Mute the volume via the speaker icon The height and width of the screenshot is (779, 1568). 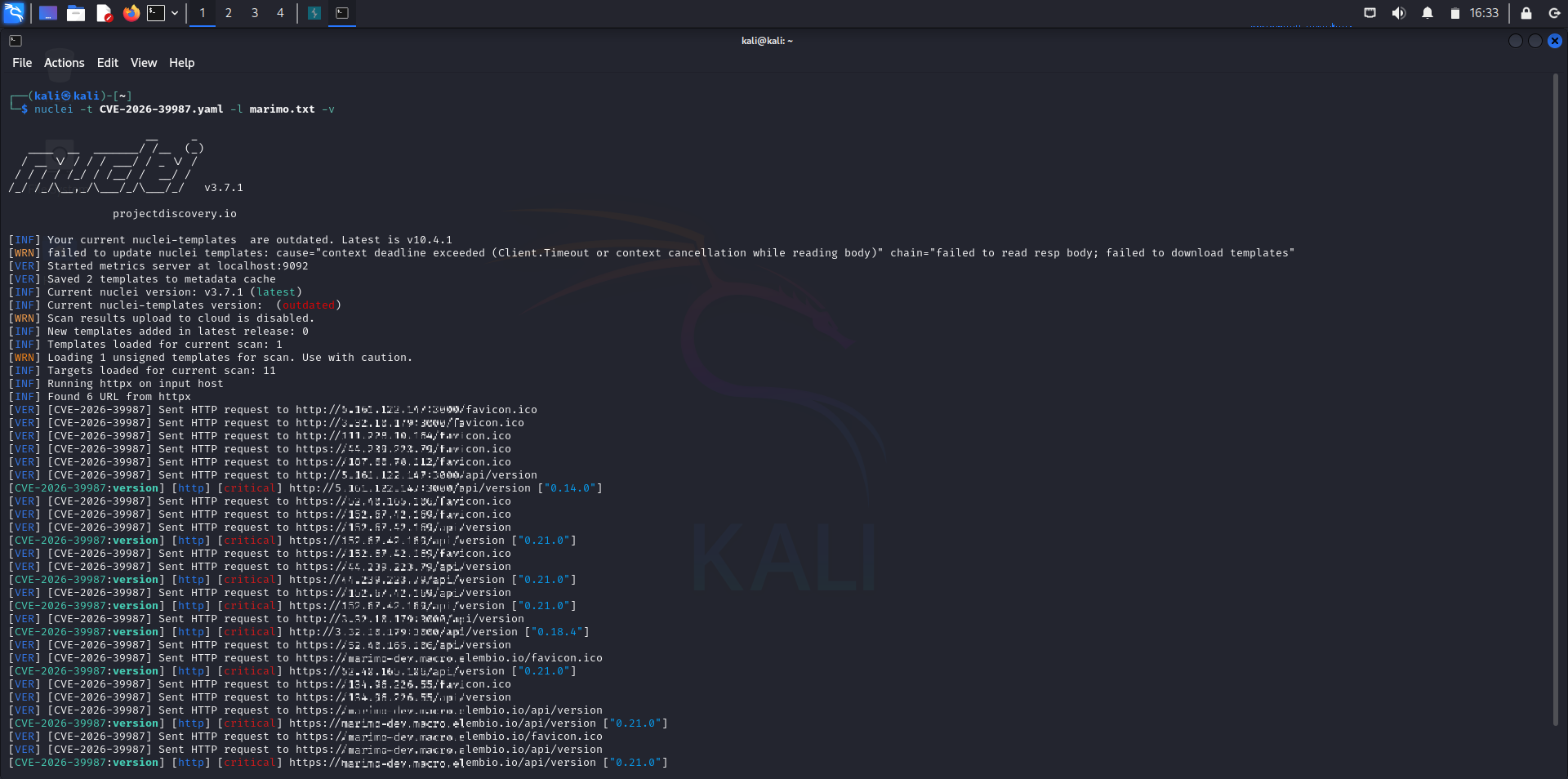click(1398, 13)
